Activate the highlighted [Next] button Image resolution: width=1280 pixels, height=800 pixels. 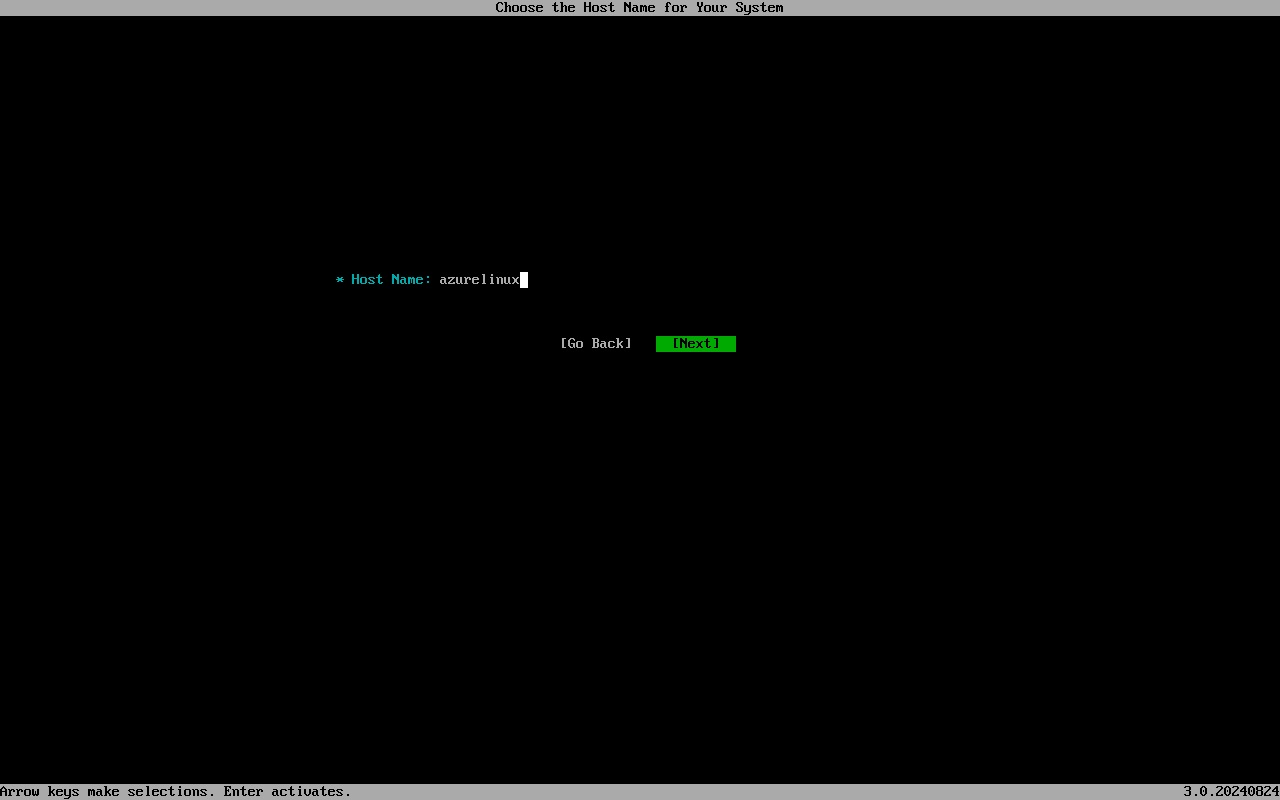click(696, 344)
